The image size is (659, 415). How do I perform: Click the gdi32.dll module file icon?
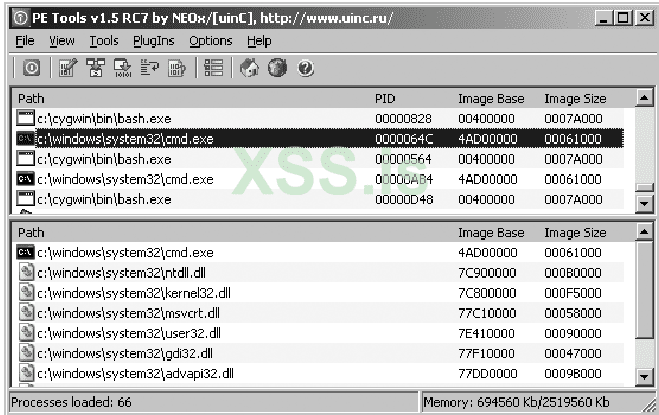point(26,353)
